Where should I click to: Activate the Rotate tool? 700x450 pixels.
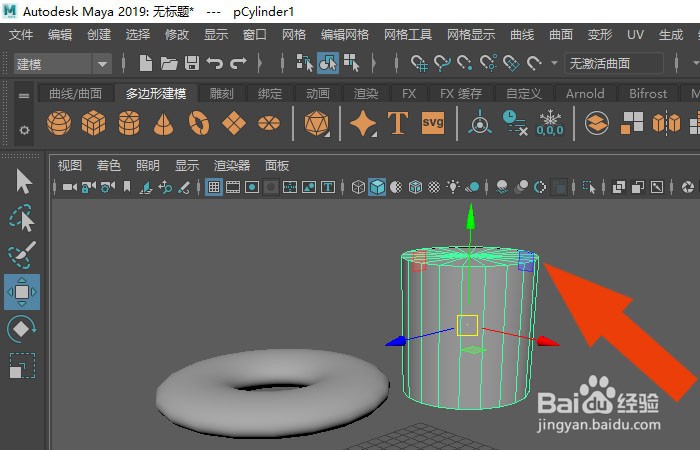[x=21, y=329]
